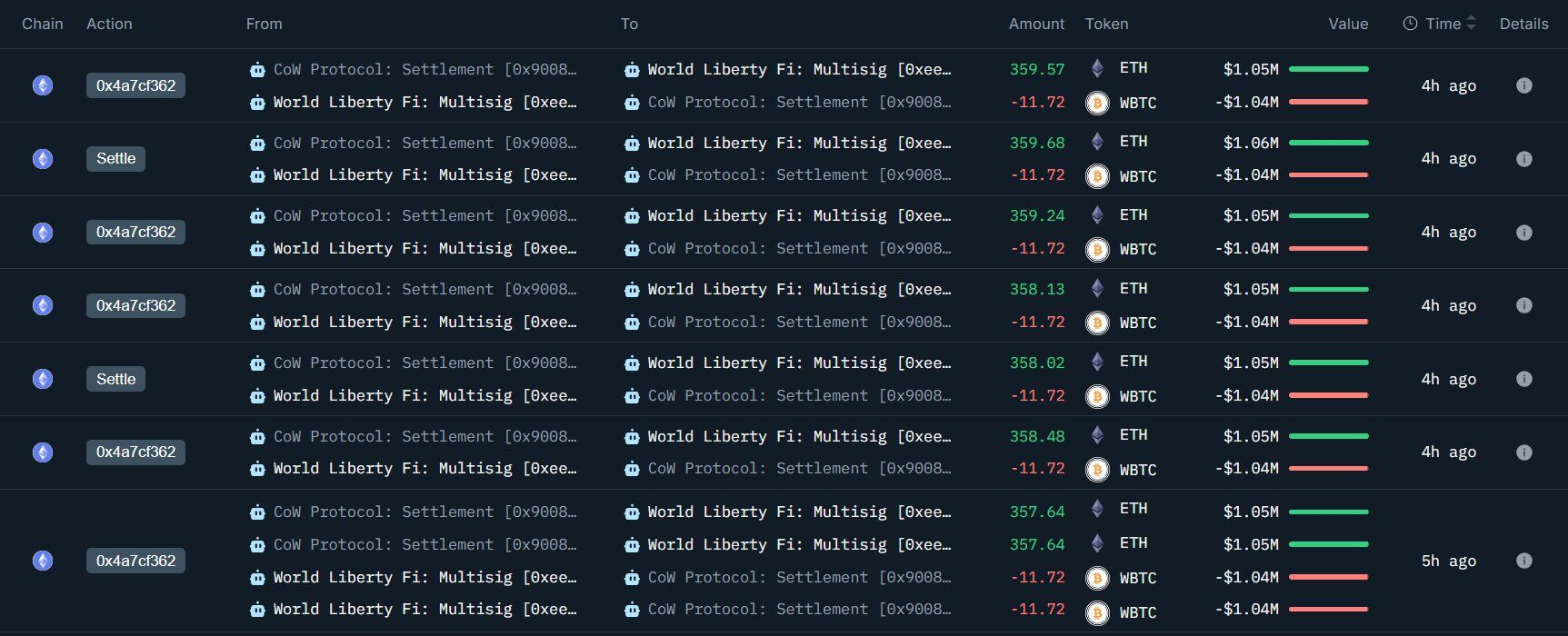The height and width of the screenshot is (636, 1568).
Task: Open CoW Protocol sender link in 359.24 row
Action: [x=424, y=215]
